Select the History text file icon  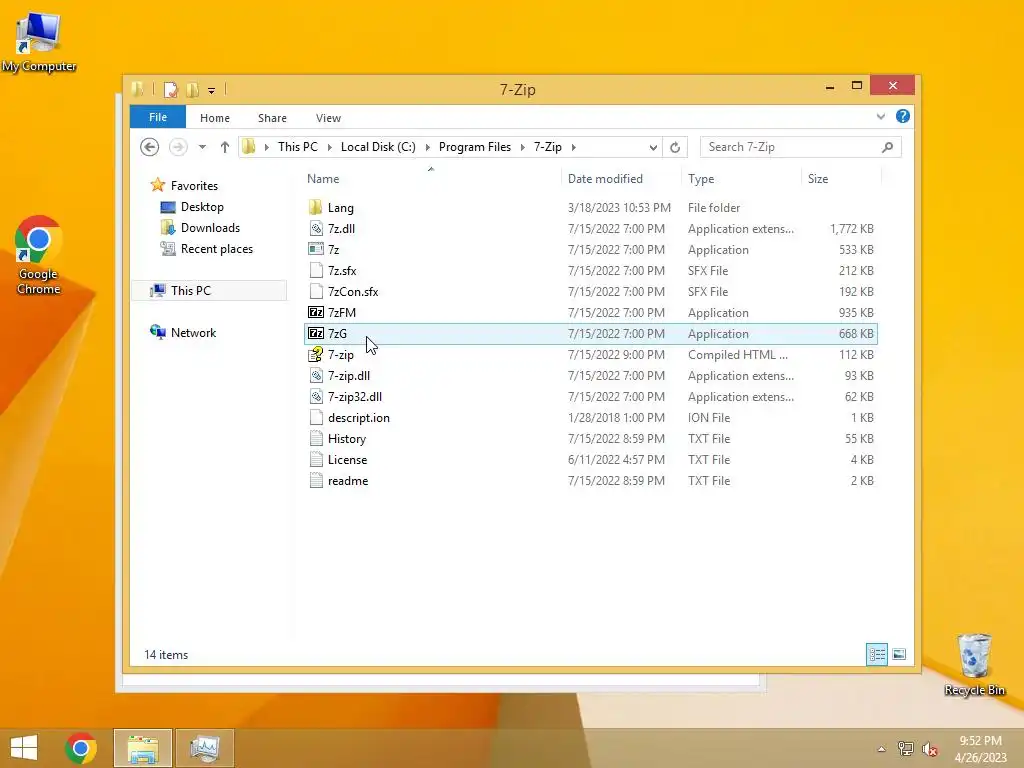click(x=315, y=438)
